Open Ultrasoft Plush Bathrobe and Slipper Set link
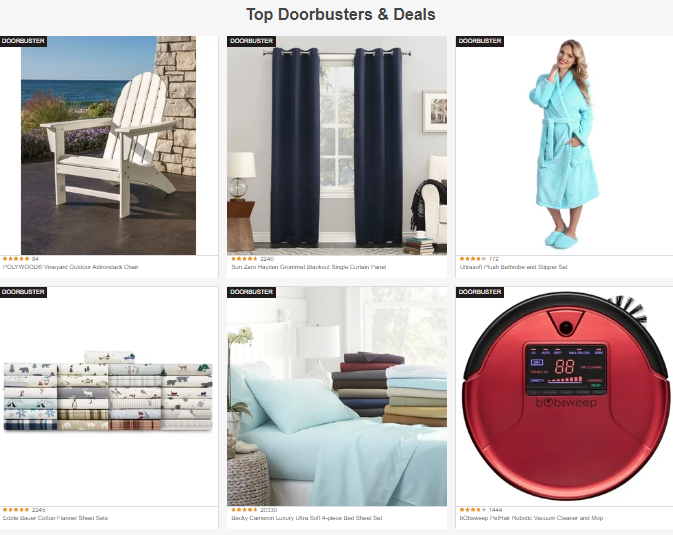This screenshot has width=673, height=535. click(513, 267)
